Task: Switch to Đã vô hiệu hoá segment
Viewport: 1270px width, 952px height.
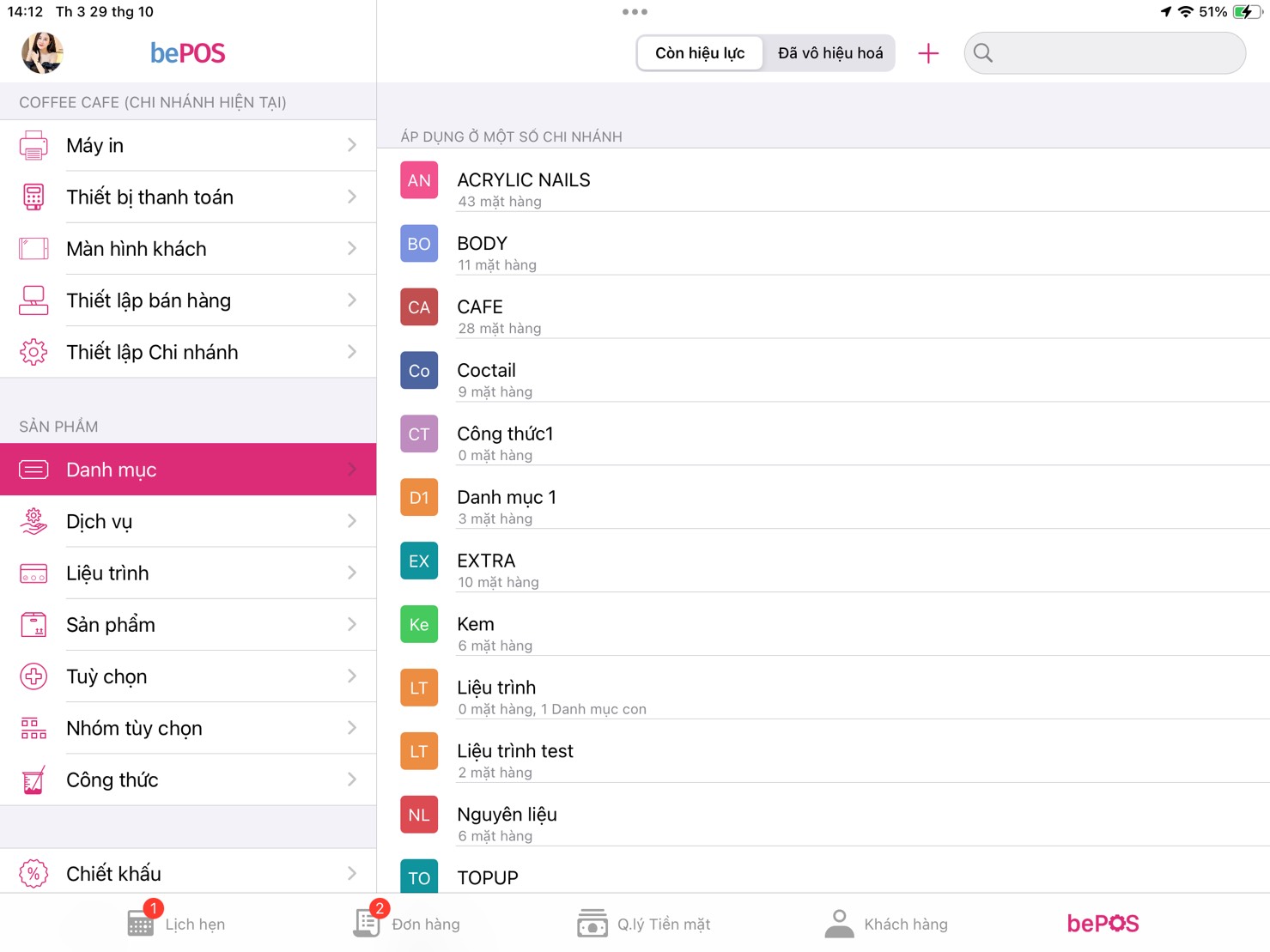Action: pos(830,53)
